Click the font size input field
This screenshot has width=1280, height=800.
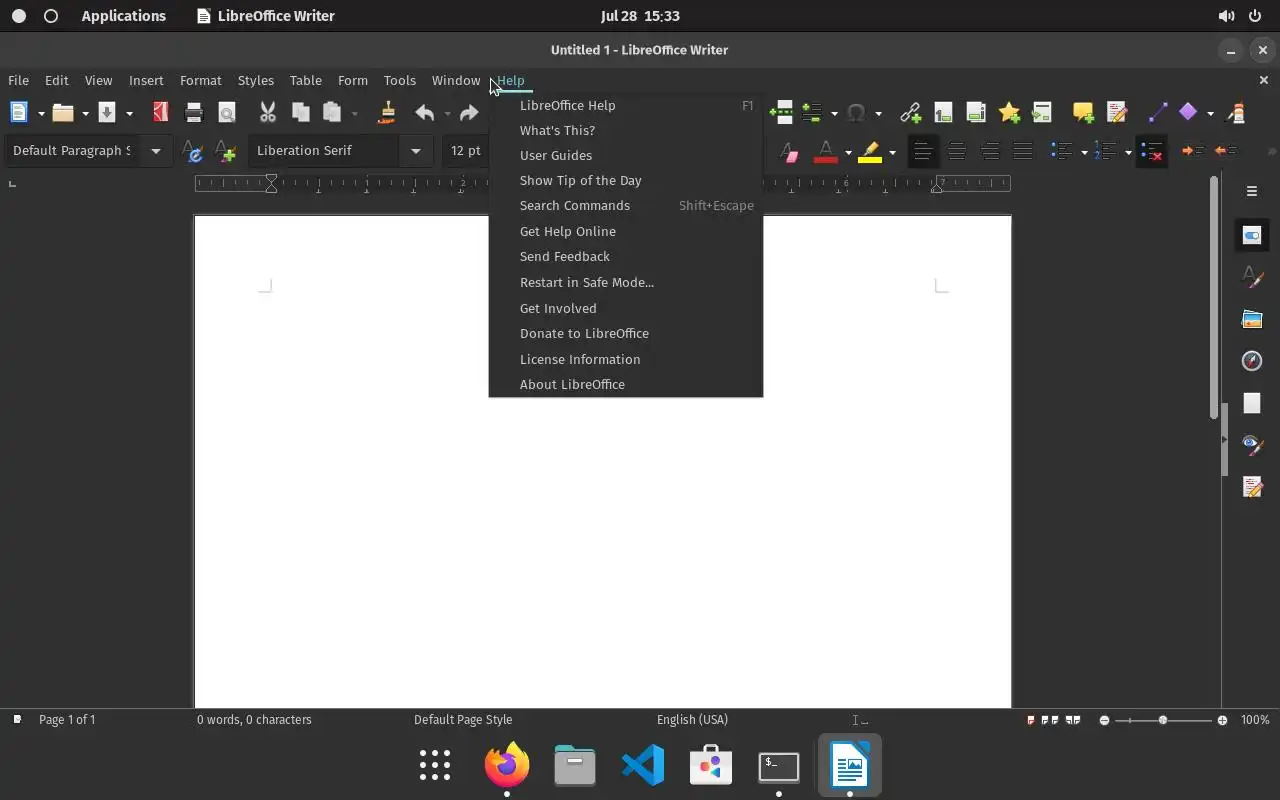tap(465, 151)
